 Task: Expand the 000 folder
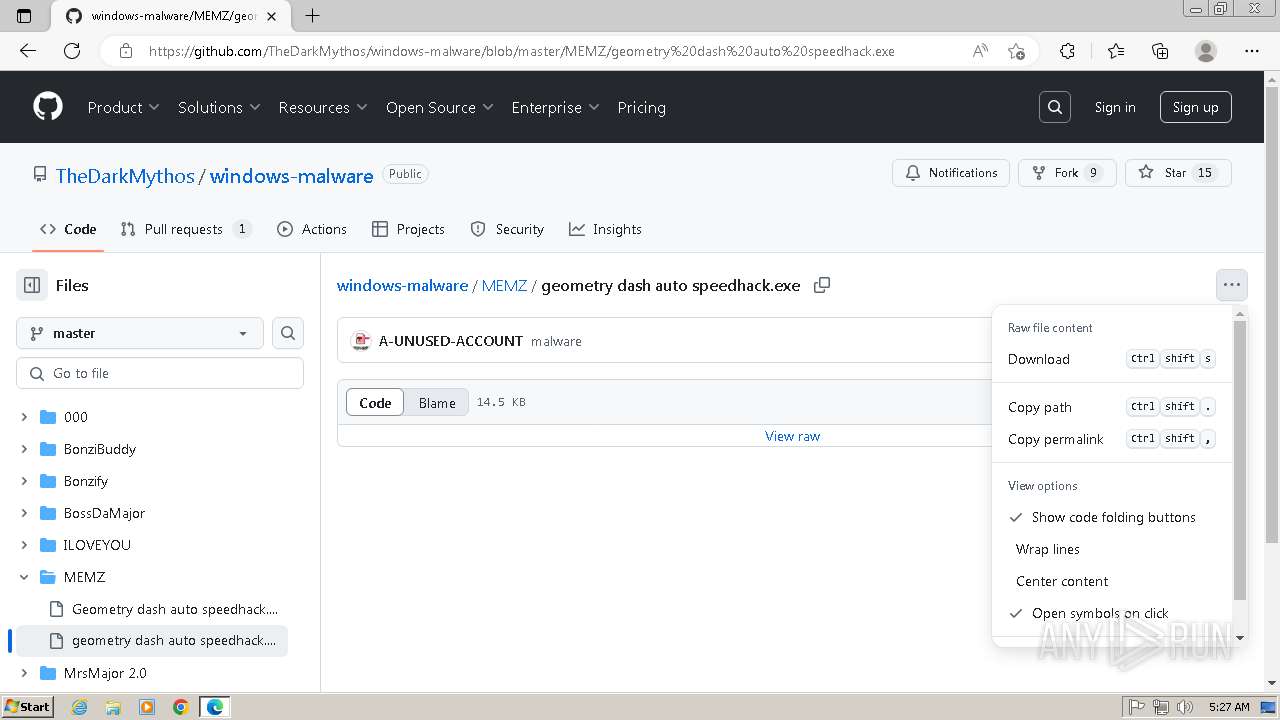(x=24, y=417)
